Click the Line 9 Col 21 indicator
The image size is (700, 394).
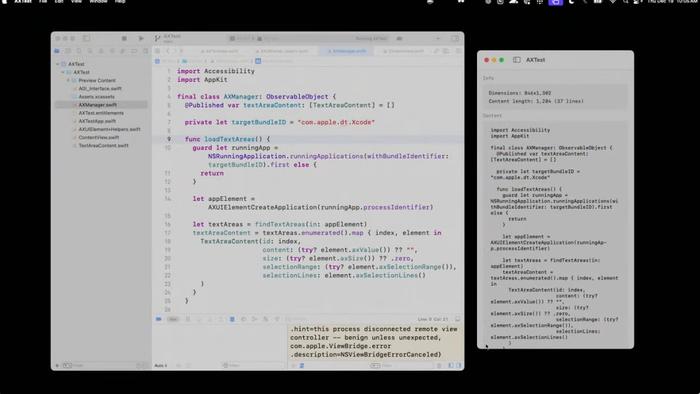(433, 319)
